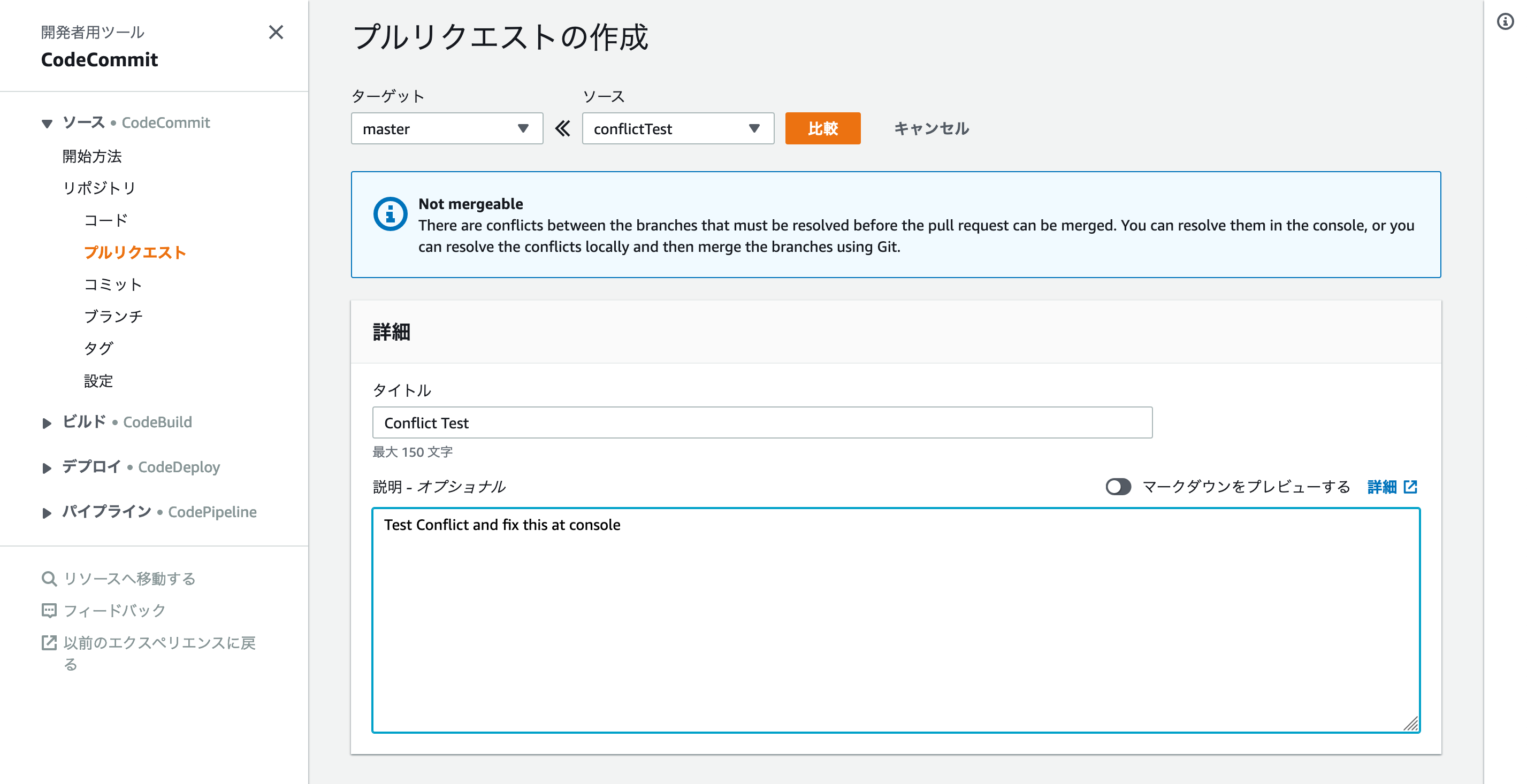Open the ブランチ page from the sidebar
The width and height of the screenshot is (1527, 784).
114,316
